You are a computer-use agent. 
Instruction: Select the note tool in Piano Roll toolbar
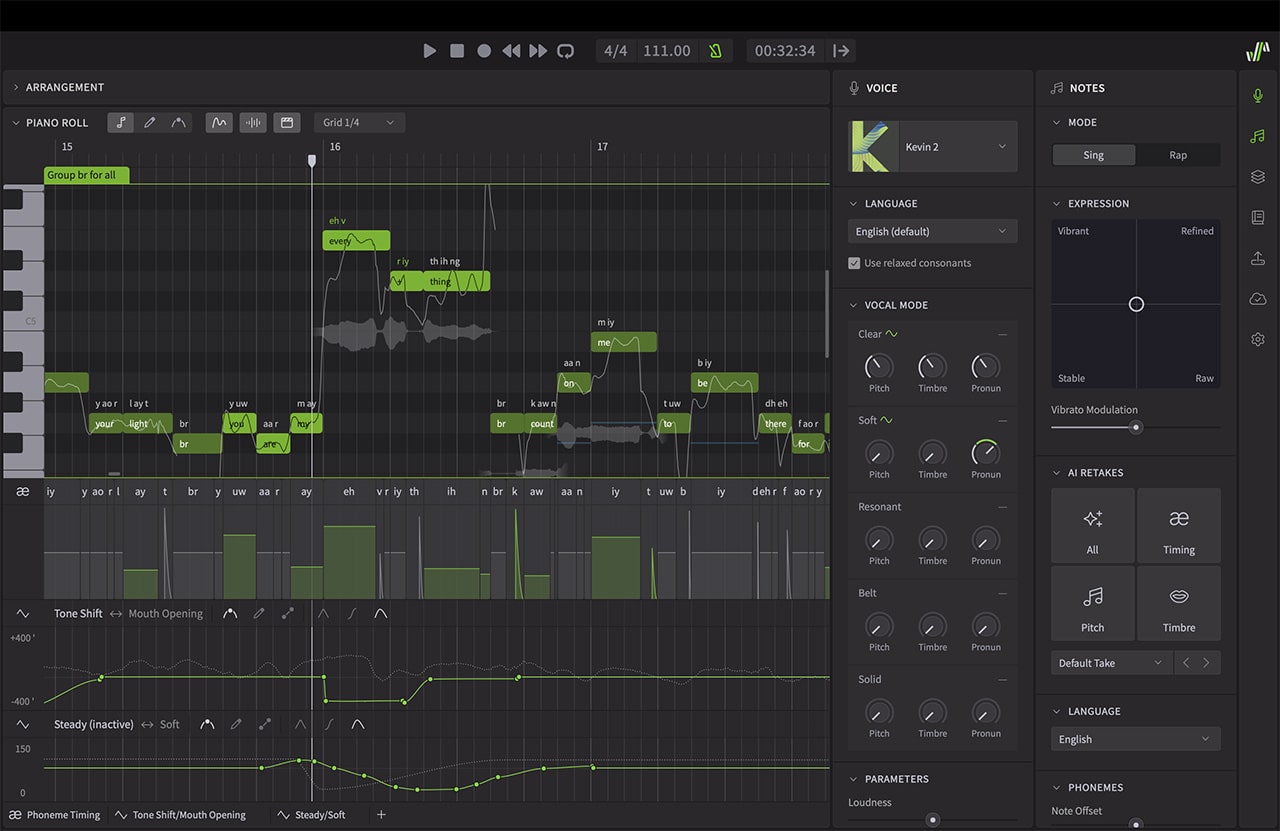click(x=120, y=122)
